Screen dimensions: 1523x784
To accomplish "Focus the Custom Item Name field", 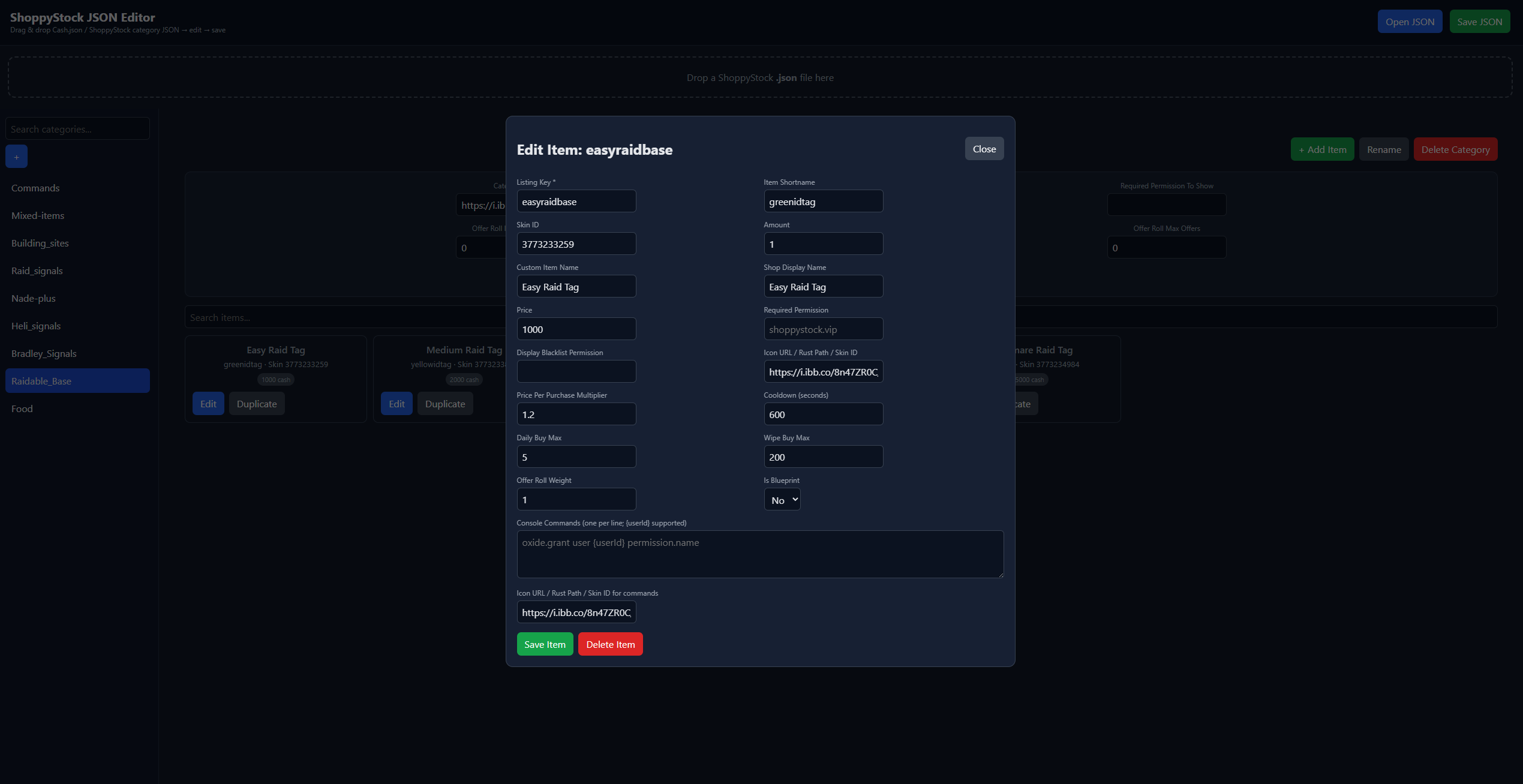I will 576,287.
